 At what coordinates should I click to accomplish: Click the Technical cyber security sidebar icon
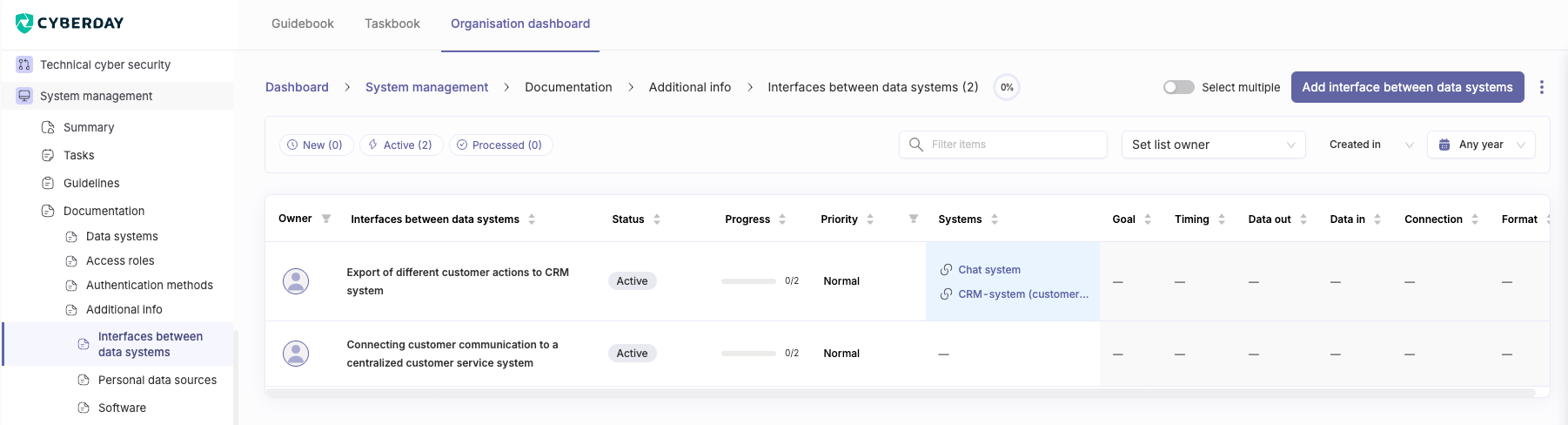(24, 64)
